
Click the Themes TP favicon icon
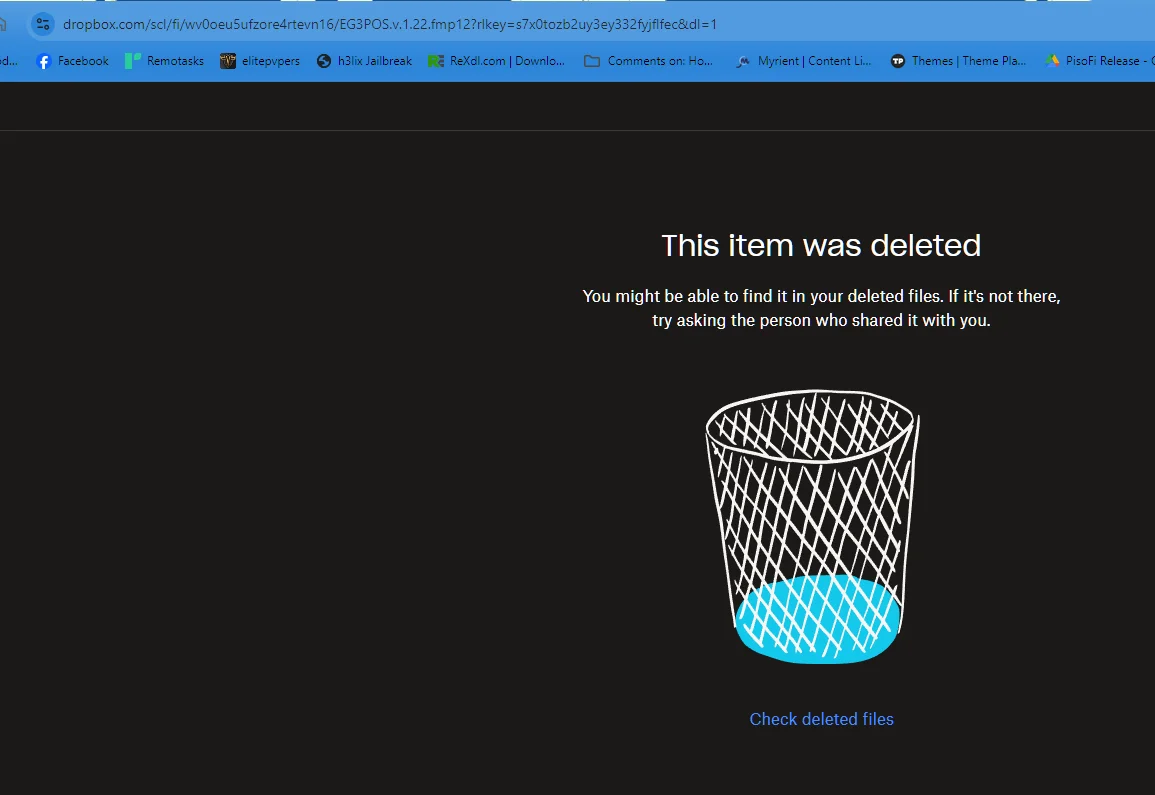898,61
